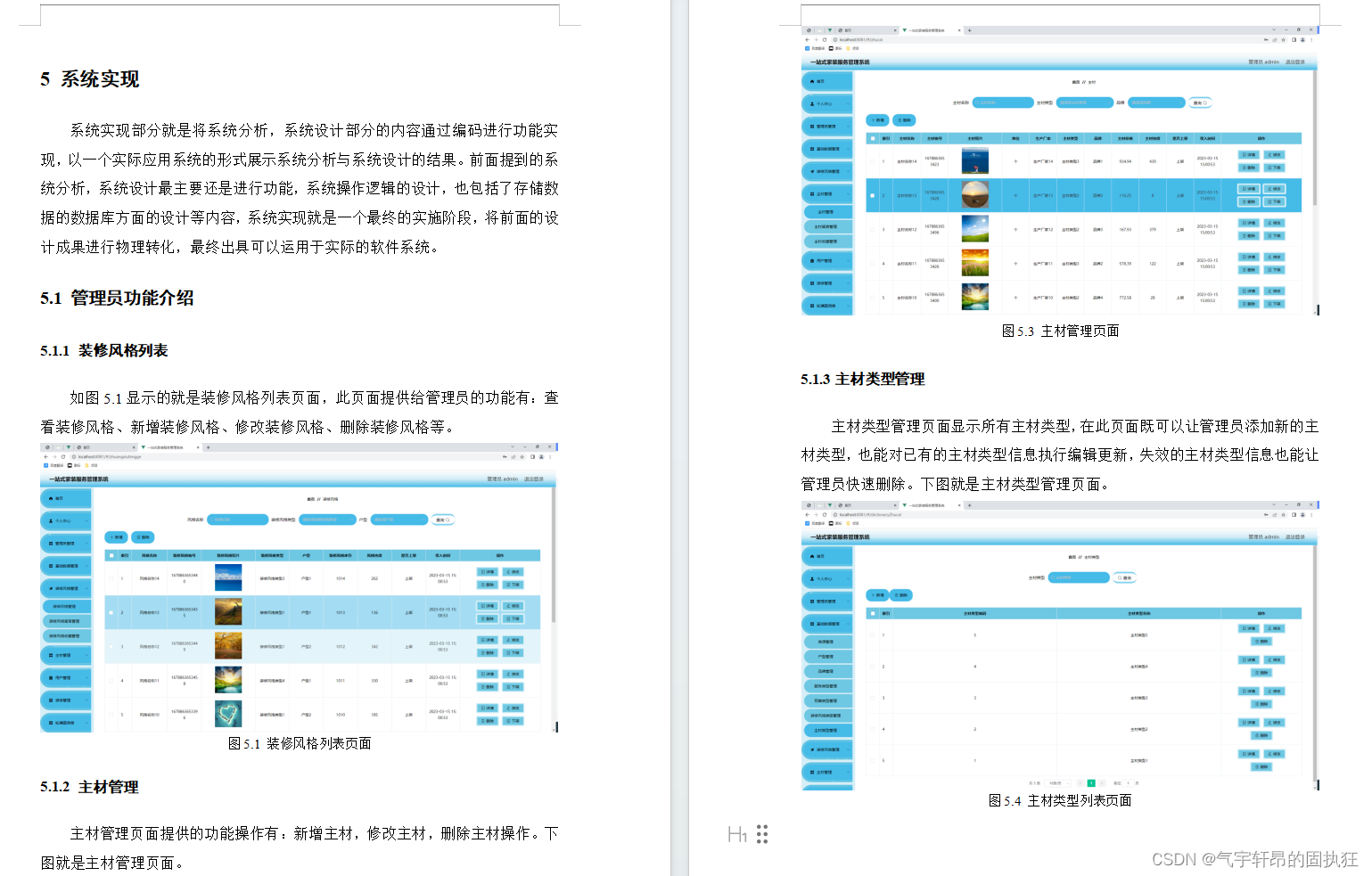Viewport: 1372px width, 876px height.
Task: Click heading '5.1 管理员功能介绍'
Action: pos(117,299)
